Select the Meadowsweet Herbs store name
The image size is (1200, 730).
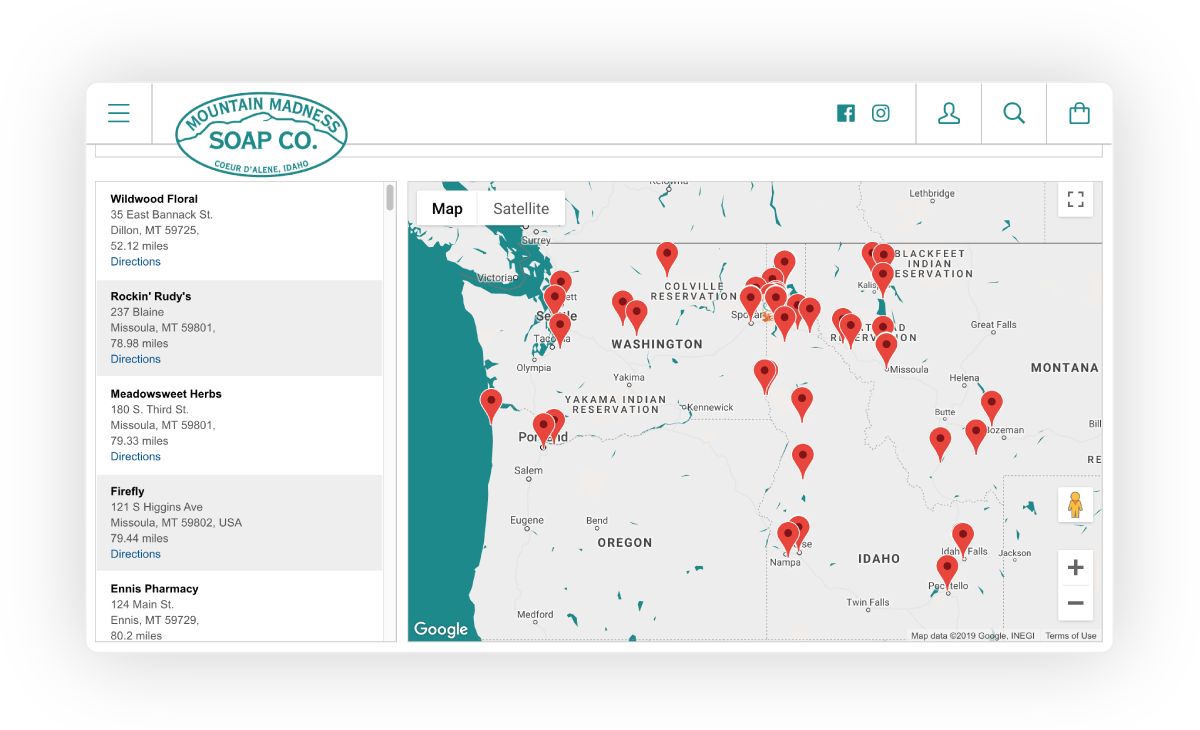166,394
